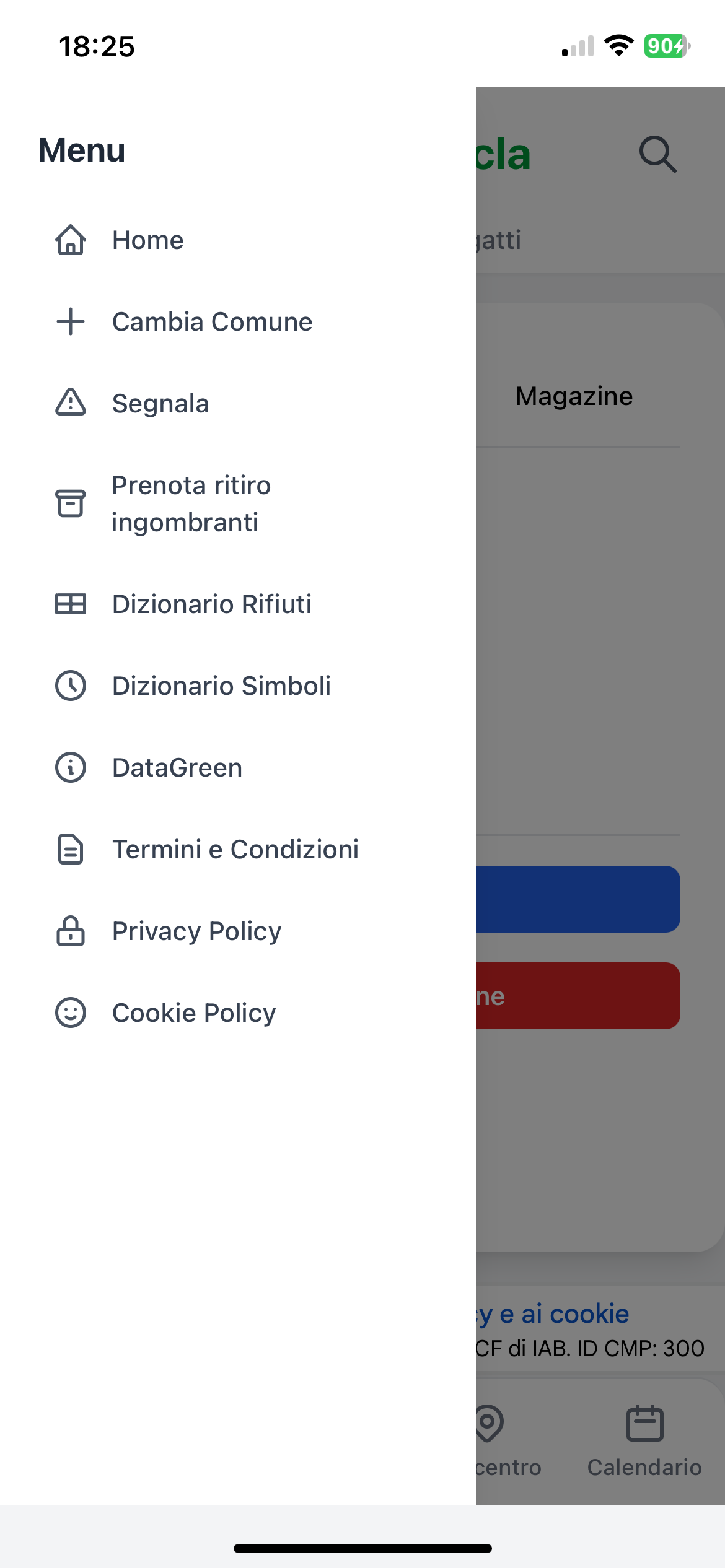Image resolution: width=725 pixels, height=1568 pixels.
Task: Tap the archive box icon for ingombranti
Action: click(71, 503)
